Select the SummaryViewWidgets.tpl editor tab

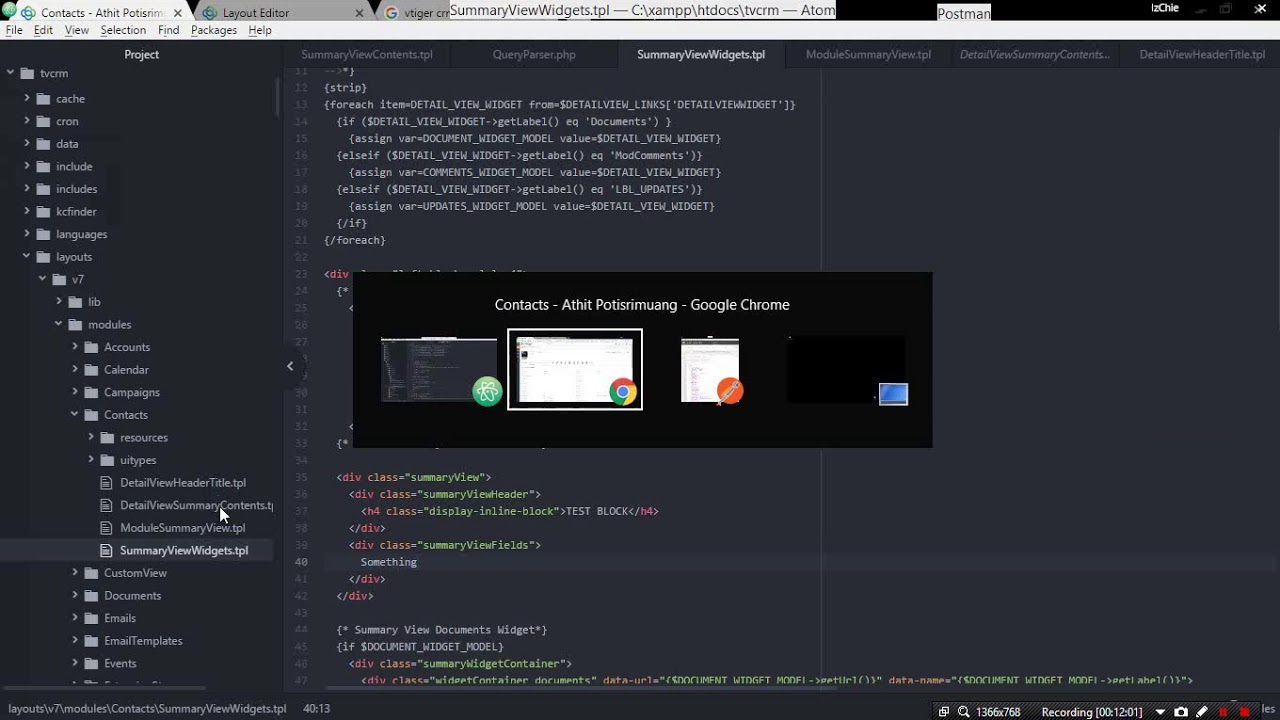[701, 54]
